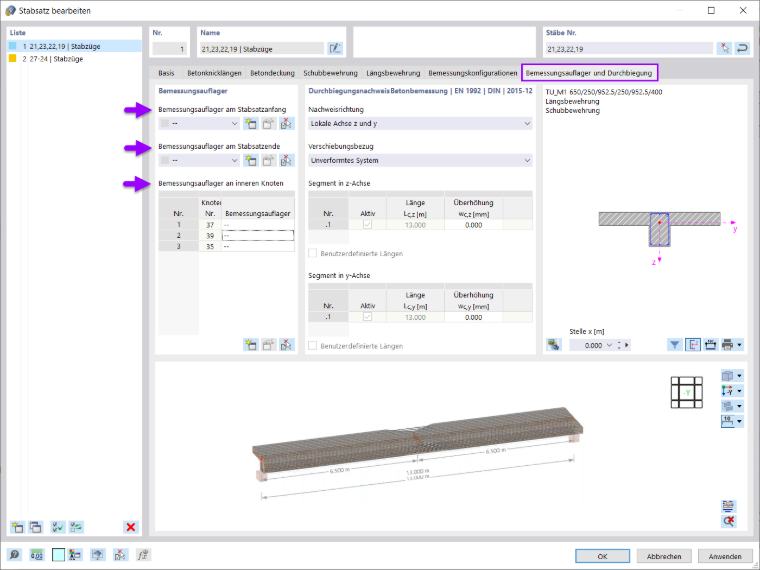The image size is (760, 570).
Task: Toggle Benutzerdefinierte Längen under Segment in z-Achse
Action: (313, 253)
